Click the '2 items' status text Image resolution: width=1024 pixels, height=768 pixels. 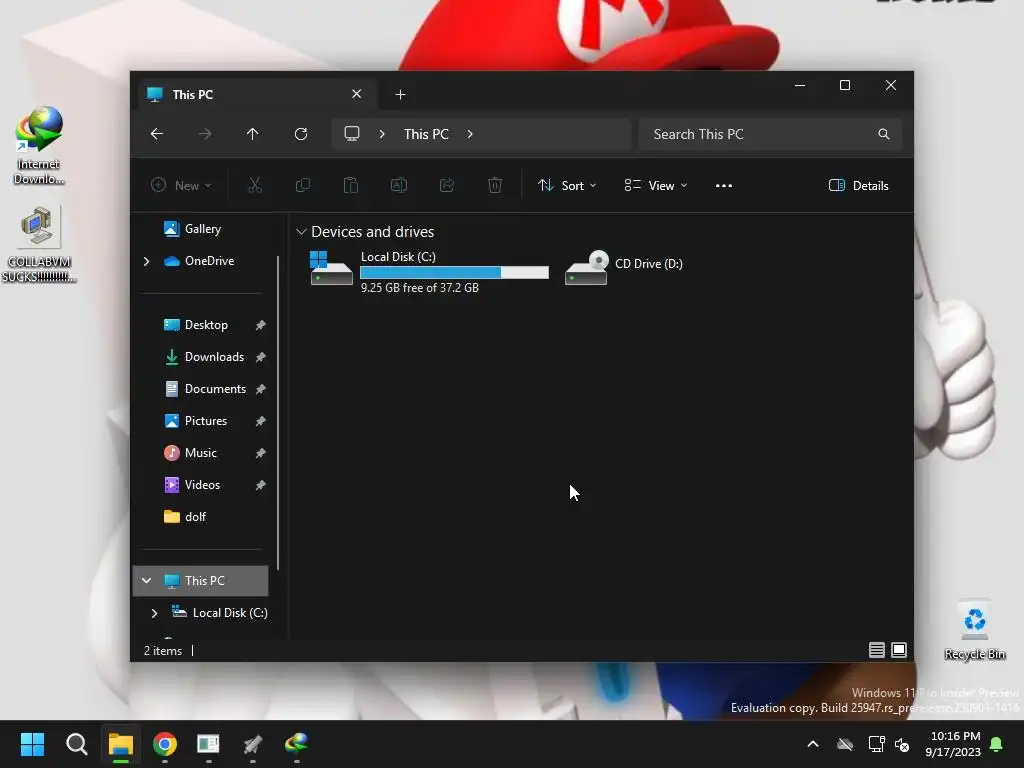(x=163, y=651)
